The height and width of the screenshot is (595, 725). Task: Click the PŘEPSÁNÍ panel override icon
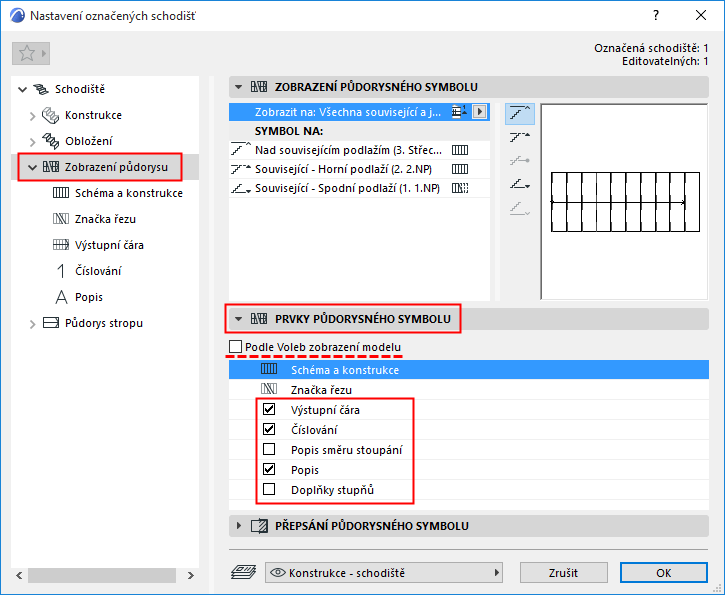tap(259, 526)
